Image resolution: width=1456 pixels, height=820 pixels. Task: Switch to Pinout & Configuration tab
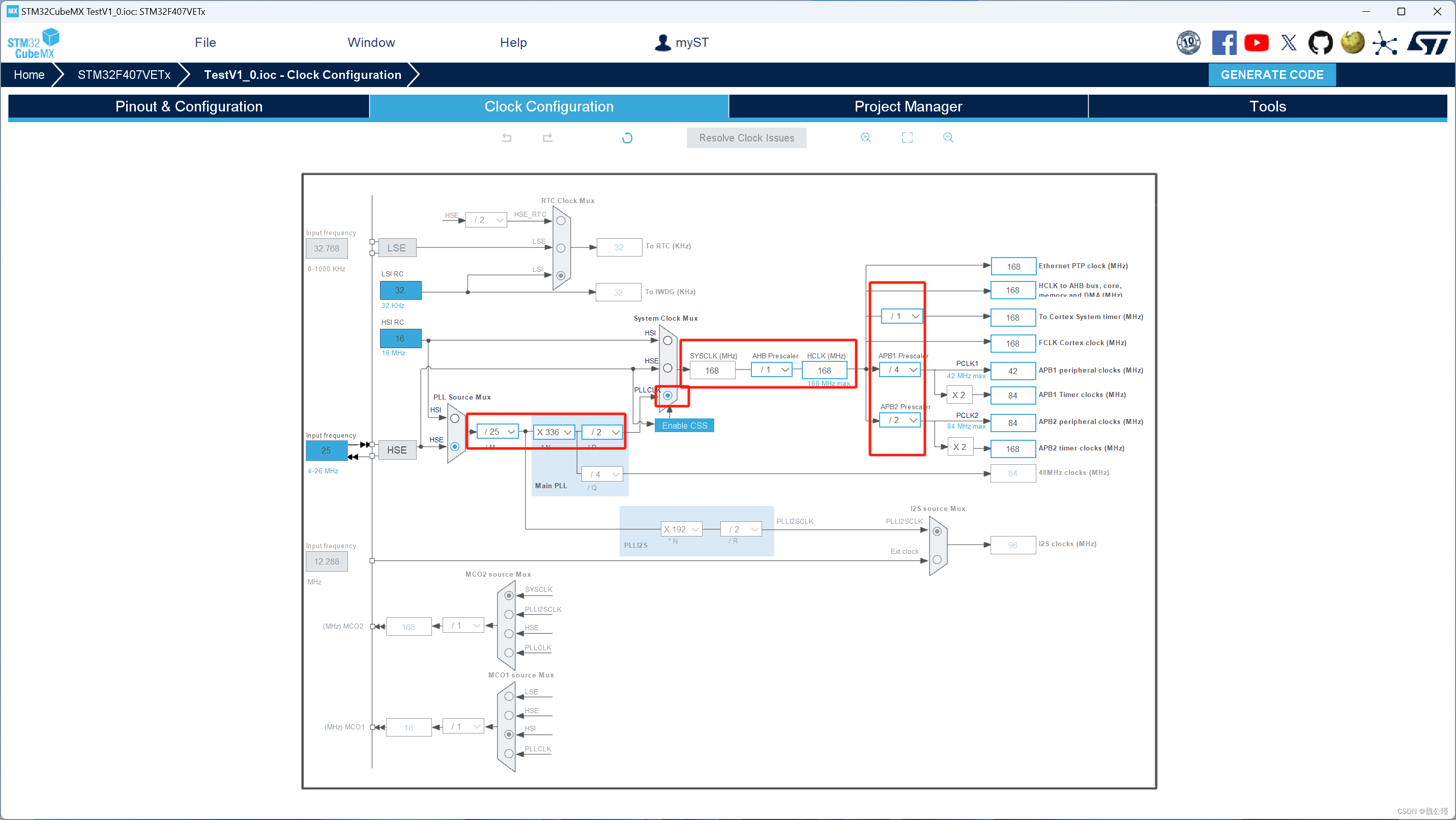point(188,106)
